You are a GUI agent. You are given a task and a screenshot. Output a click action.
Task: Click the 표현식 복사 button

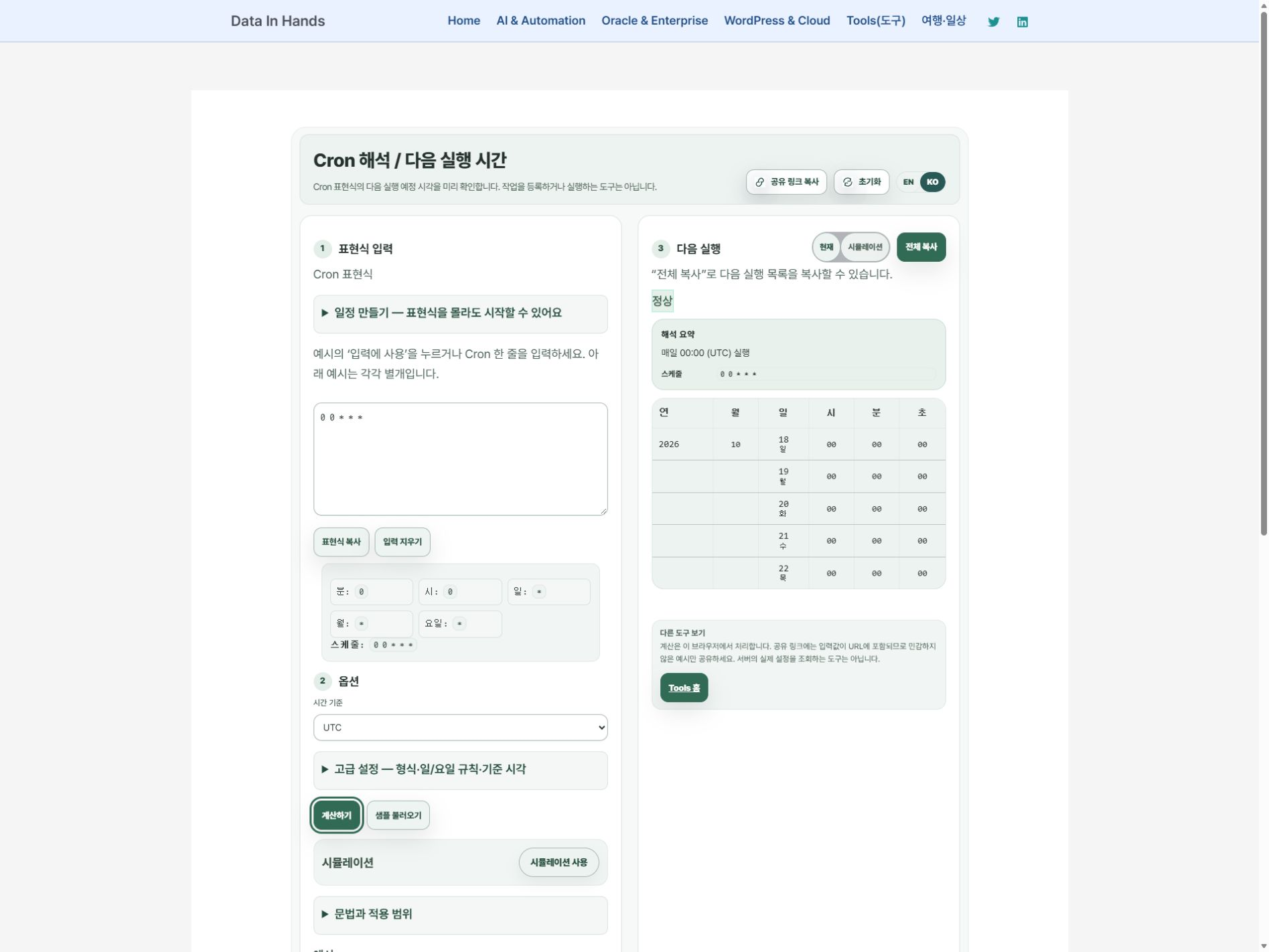click(x=341, y=542)
